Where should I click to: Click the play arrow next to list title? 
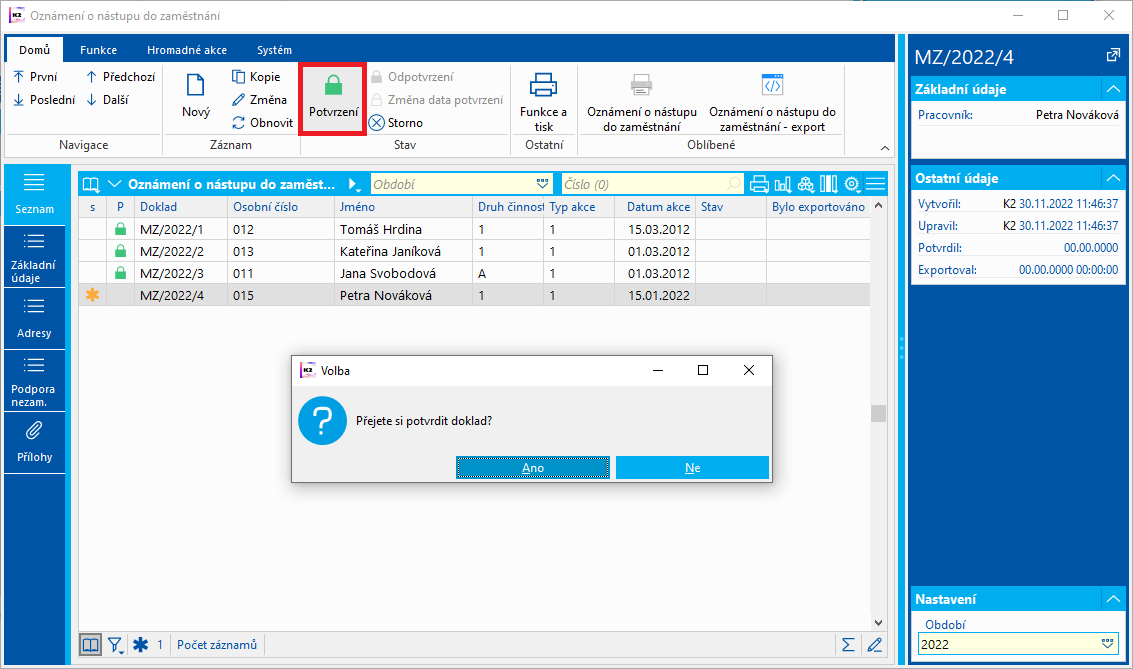(x=353, y=184)
